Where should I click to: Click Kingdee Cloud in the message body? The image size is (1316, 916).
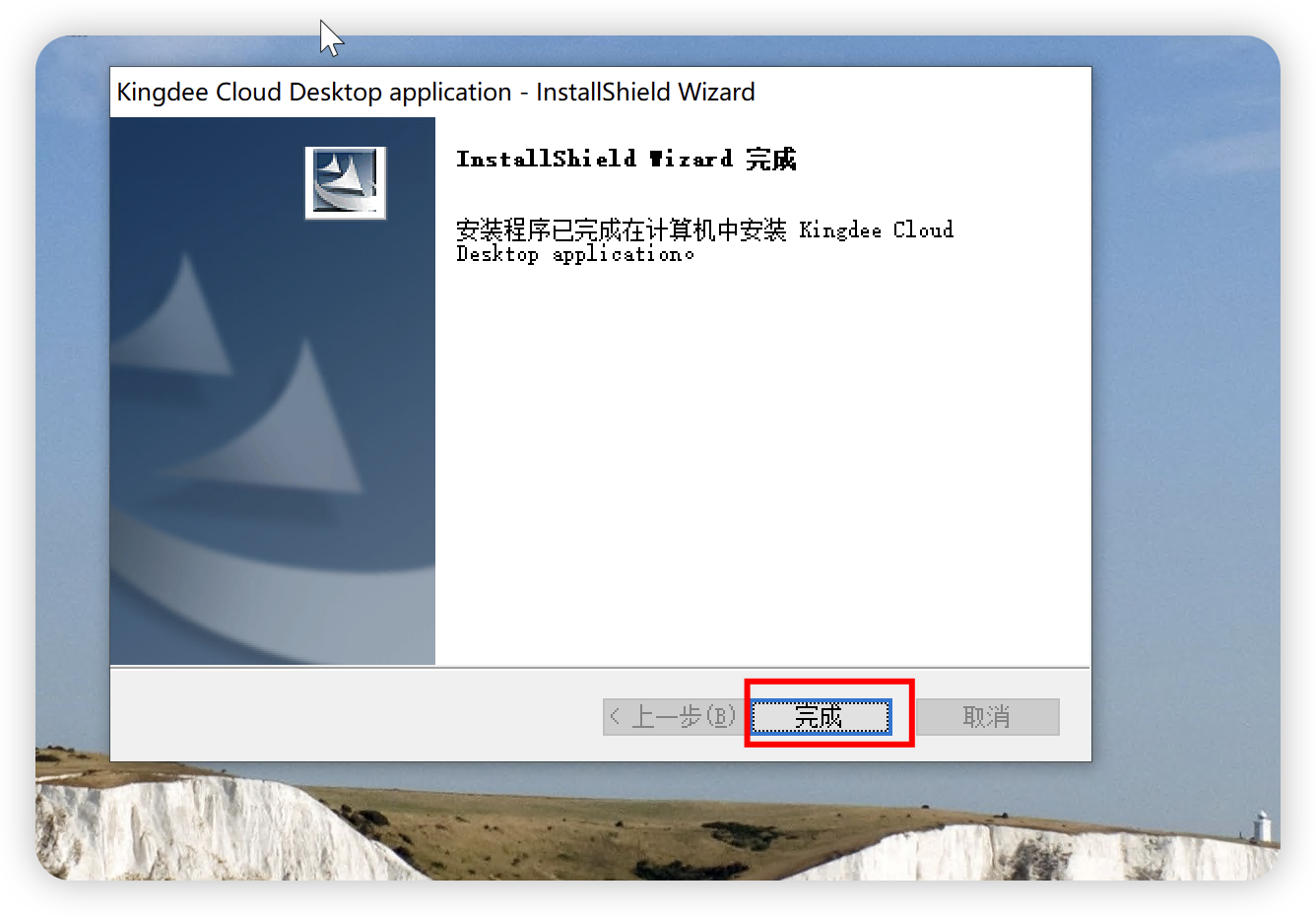point(876,229)
